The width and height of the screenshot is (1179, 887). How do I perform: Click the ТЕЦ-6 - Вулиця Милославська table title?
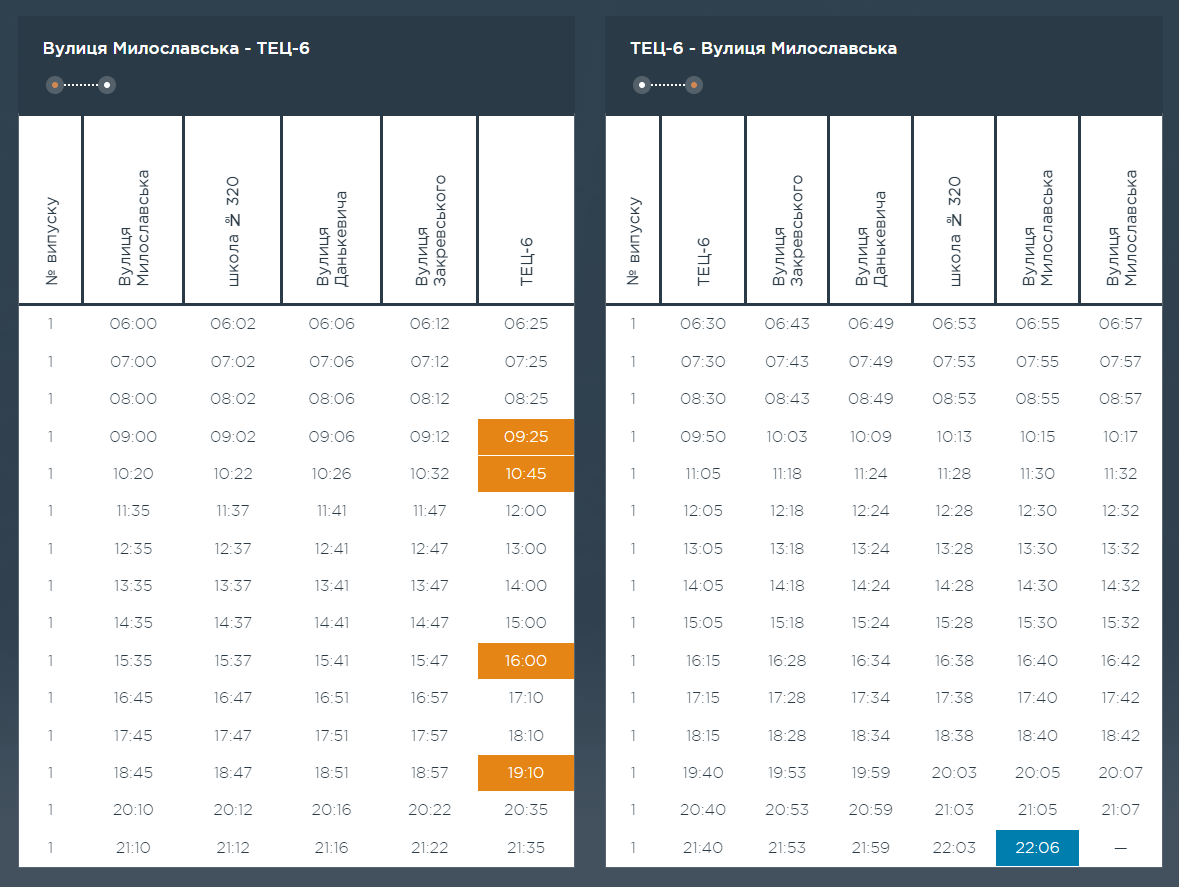click(763, 48)
